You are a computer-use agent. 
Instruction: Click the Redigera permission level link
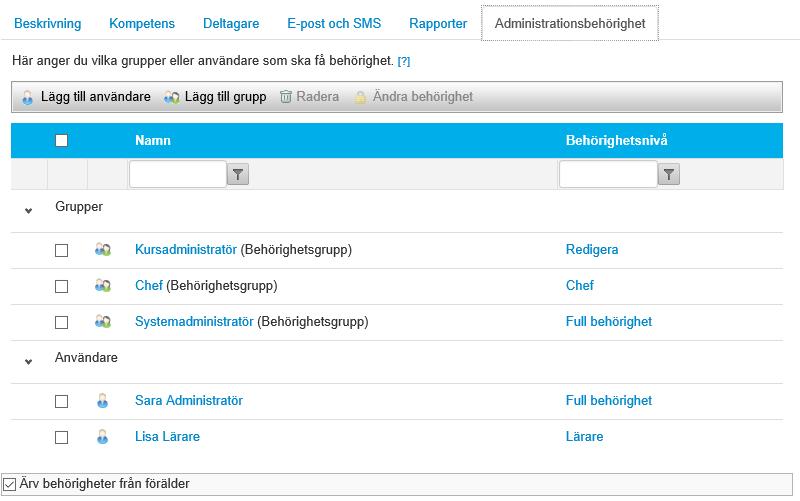pyautogui.click(x=592, y=249)
